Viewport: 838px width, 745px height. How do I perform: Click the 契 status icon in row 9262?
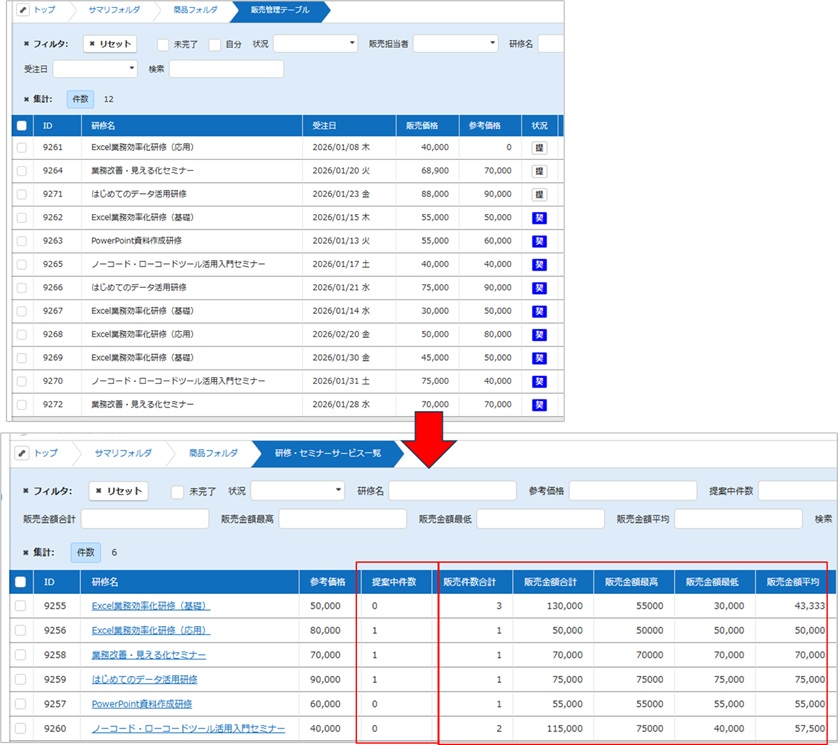(x=539, y=217)
